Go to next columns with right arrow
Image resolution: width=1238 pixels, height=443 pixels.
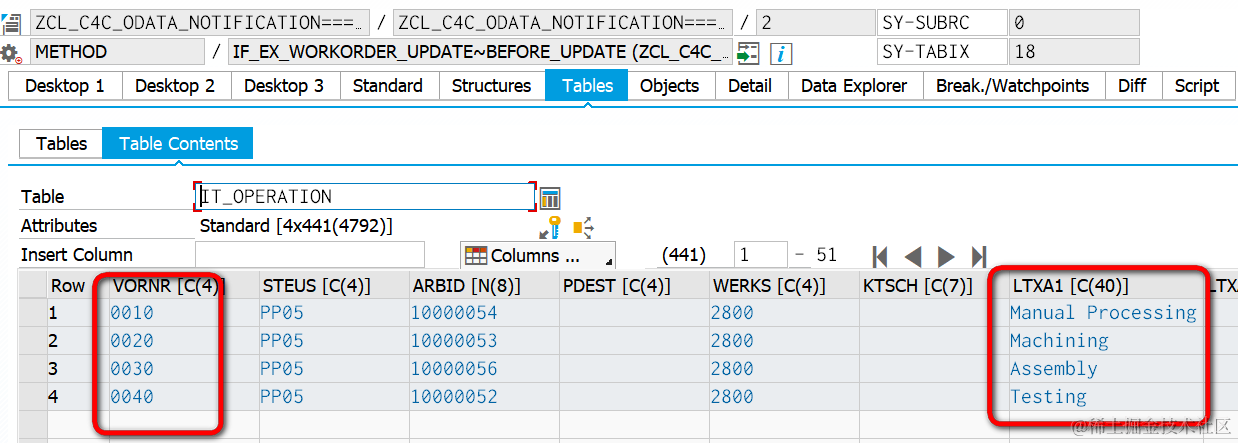click(946, 256)
